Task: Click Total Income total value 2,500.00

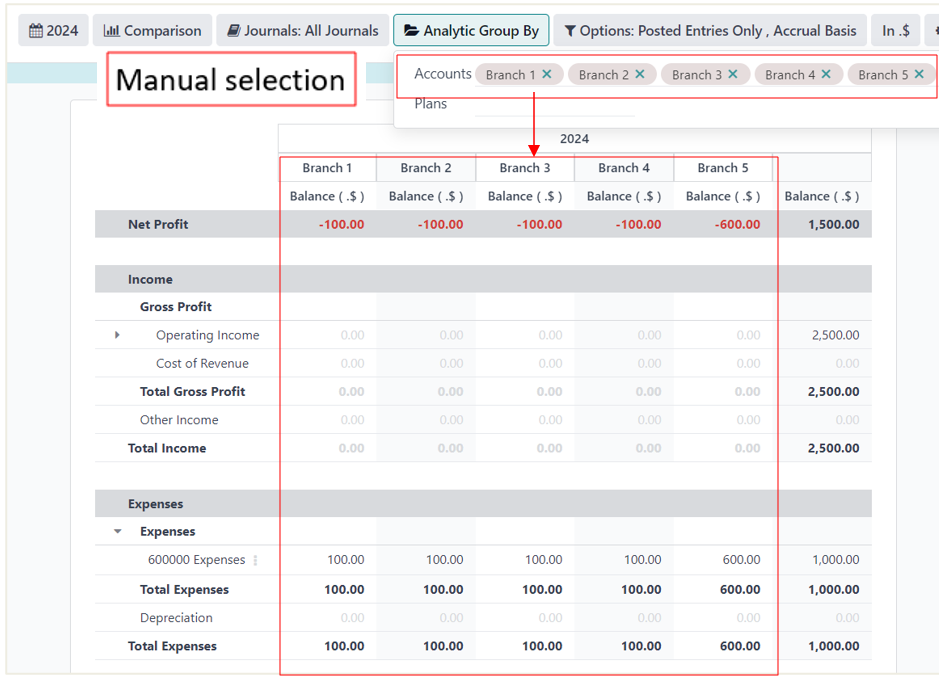Action: (834, 448)
